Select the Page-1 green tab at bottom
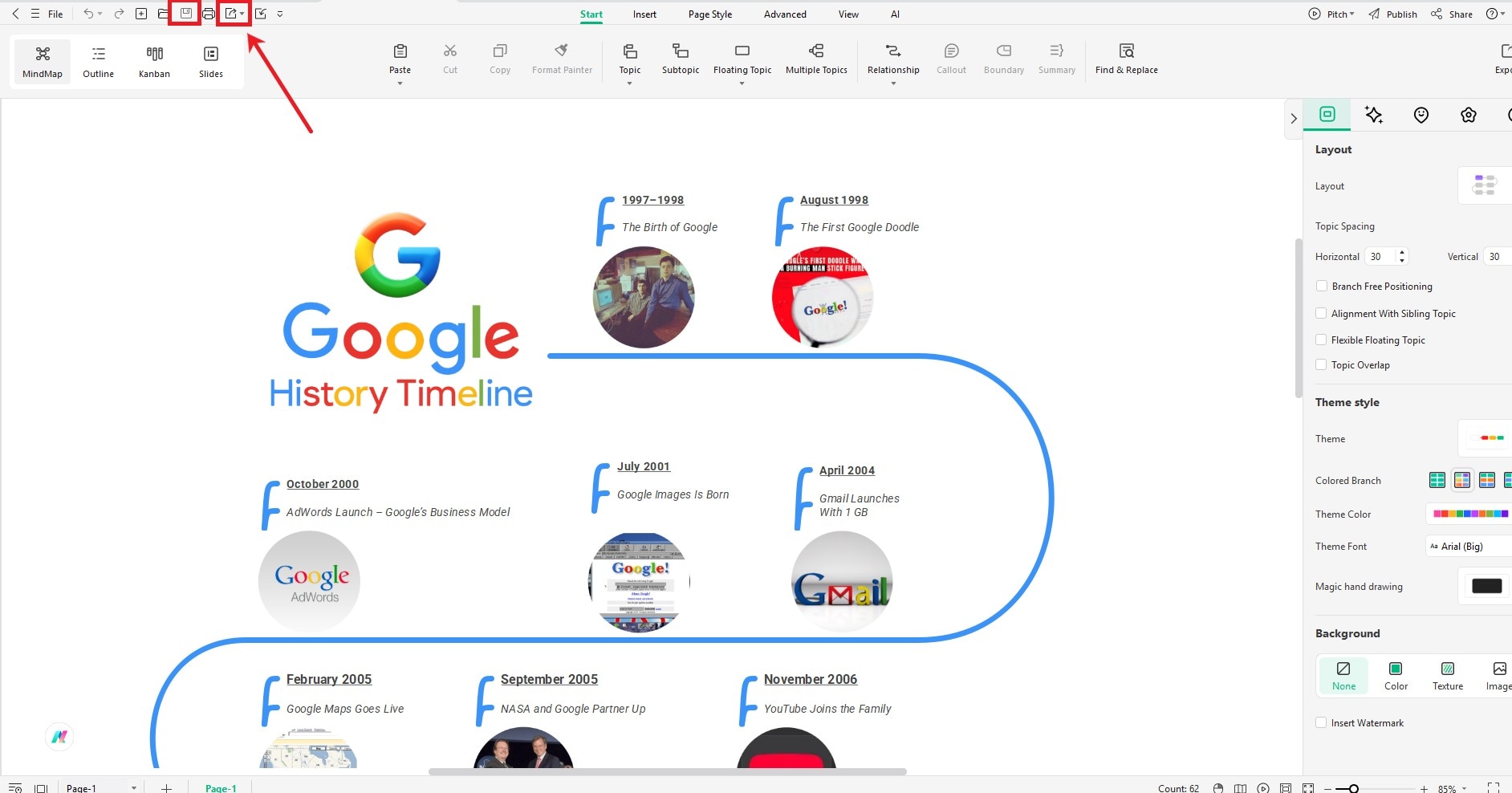The image size is (1512, 793). pos(221,788)
